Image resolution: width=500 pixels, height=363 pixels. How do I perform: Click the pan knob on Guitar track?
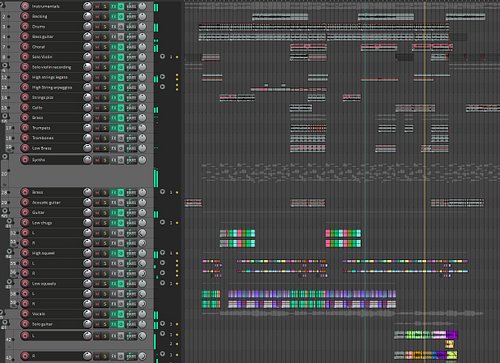pos(142,212)
